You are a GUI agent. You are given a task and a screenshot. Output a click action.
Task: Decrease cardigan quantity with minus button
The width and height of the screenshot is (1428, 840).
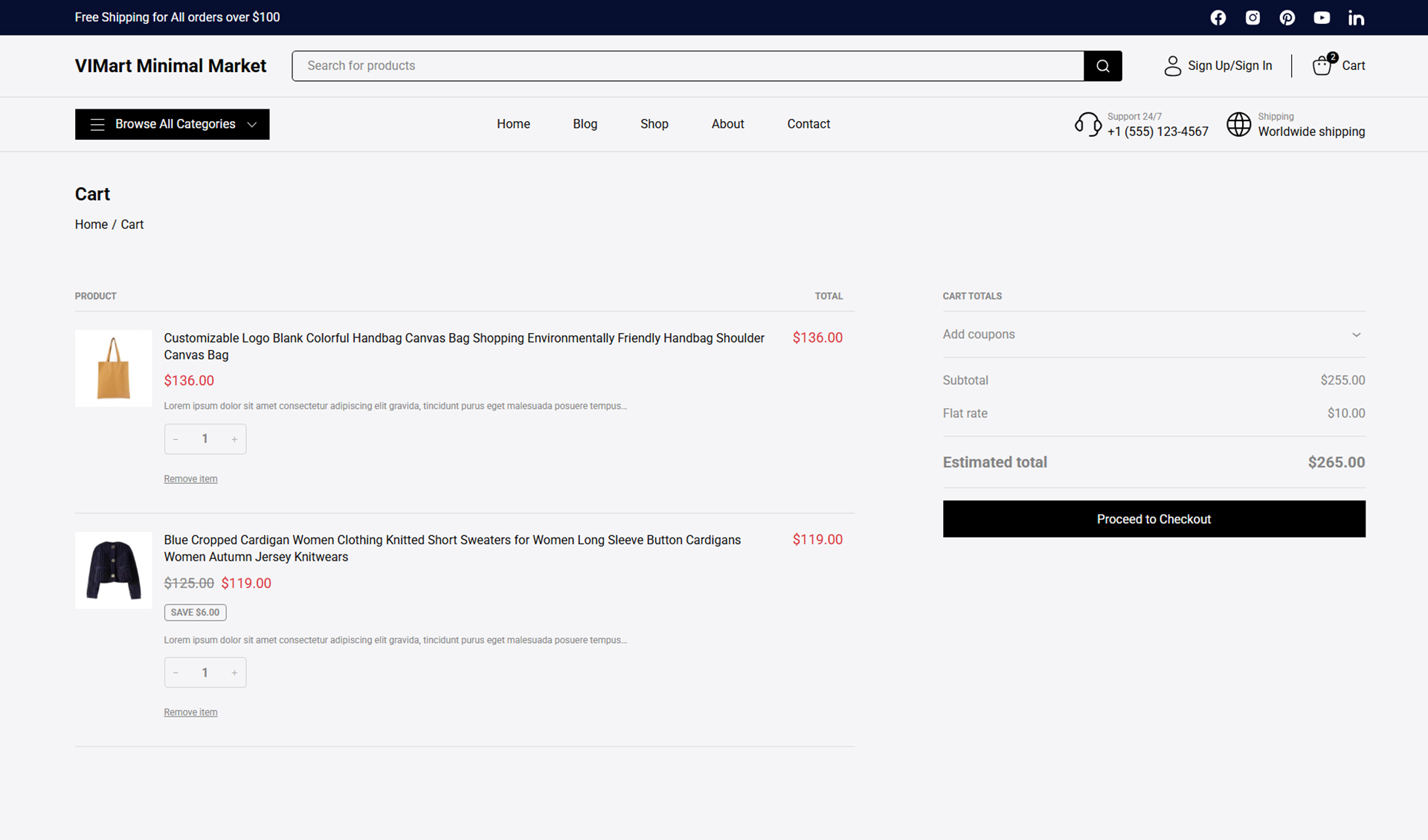tap(176, 672)
